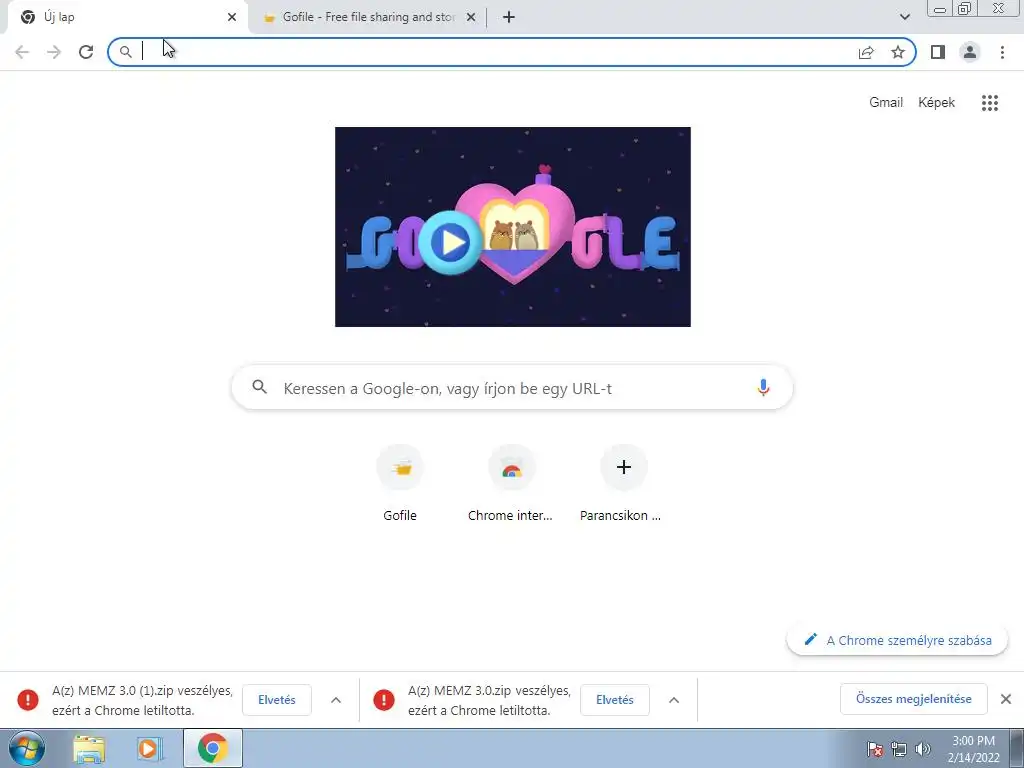Click the warning icon for MEMZ 3.0.zip
The width and height of the screenshot is (1024, 768).
coord(383,700)
